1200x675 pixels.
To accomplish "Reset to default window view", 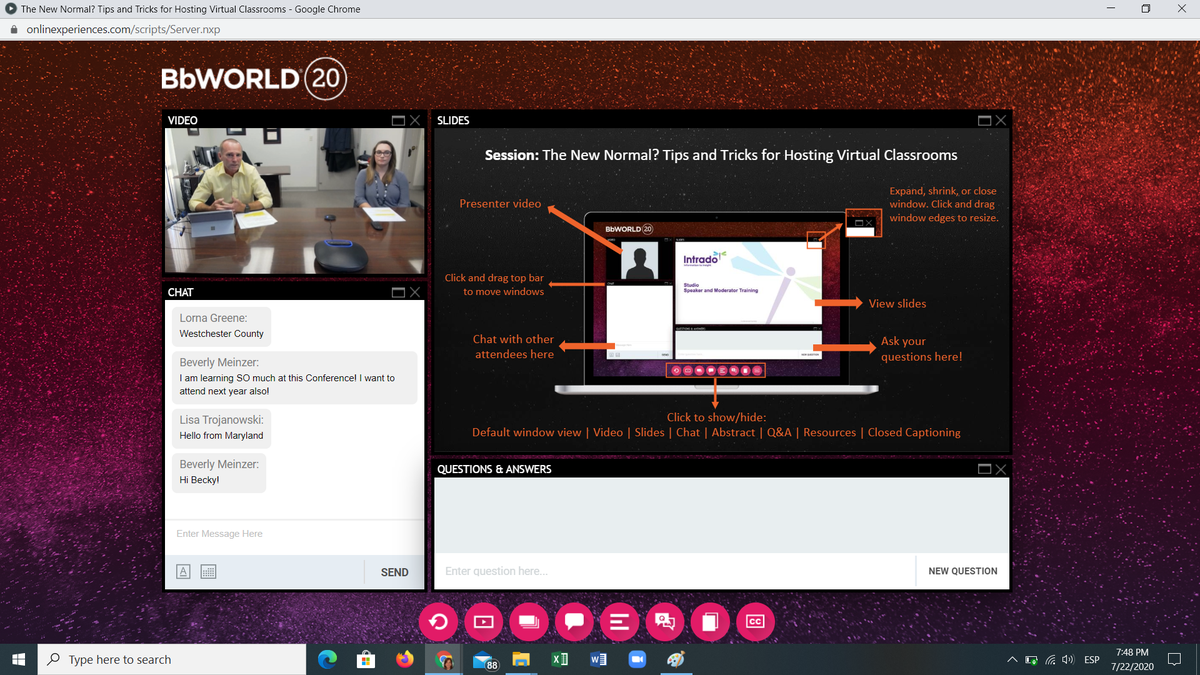I will click(x=438, y=622).
